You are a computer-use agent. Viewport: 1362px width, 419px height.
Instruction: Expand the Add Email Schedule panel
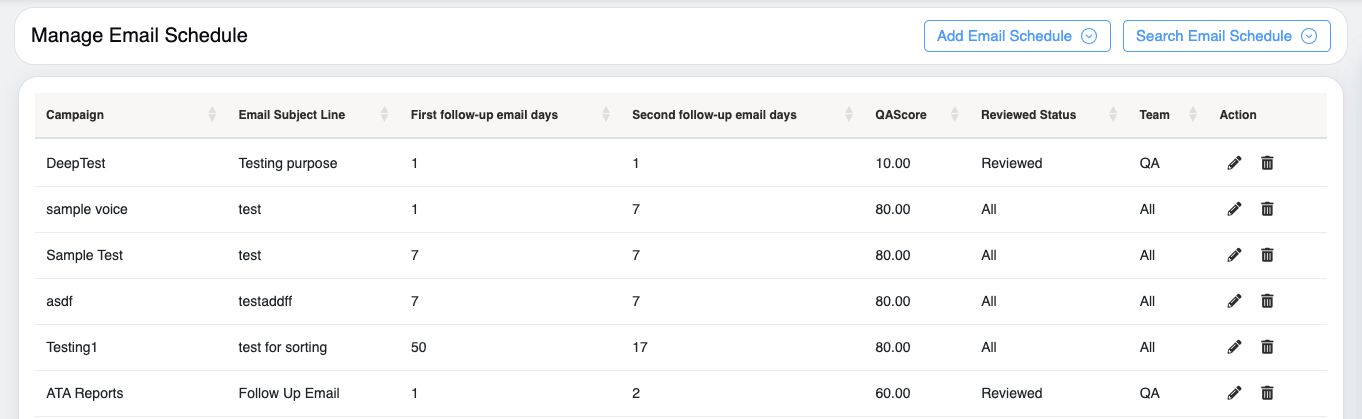(1016, 36)
